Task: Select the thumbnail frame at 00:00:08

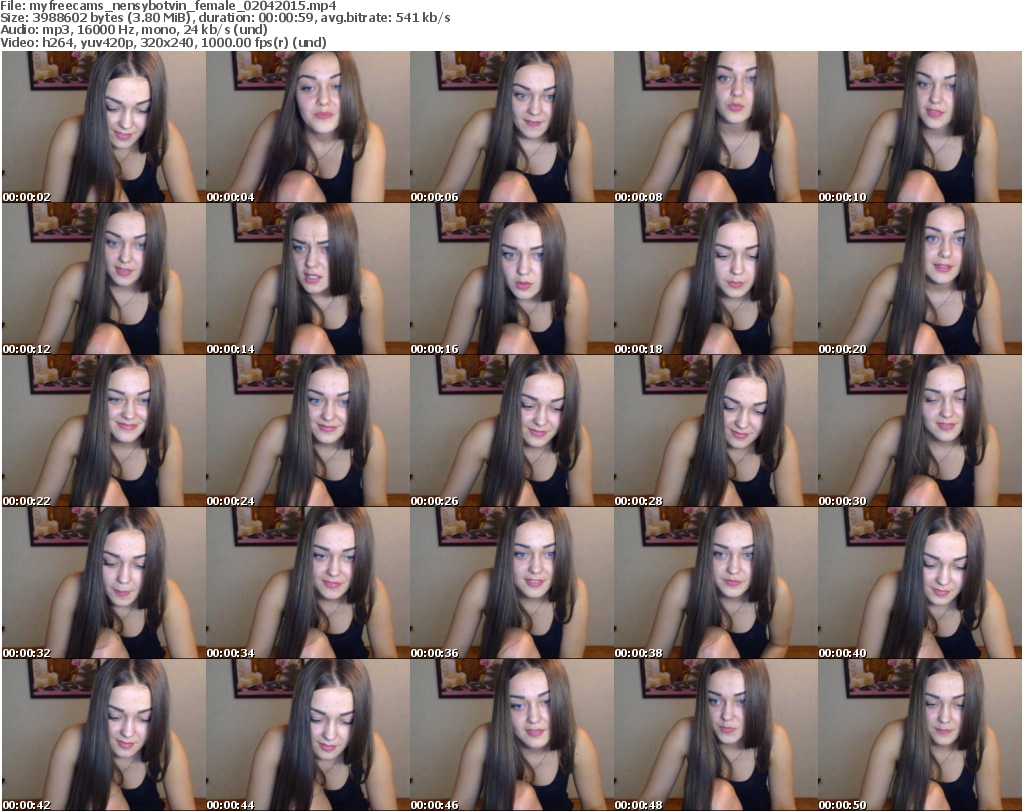Action: 716,127
